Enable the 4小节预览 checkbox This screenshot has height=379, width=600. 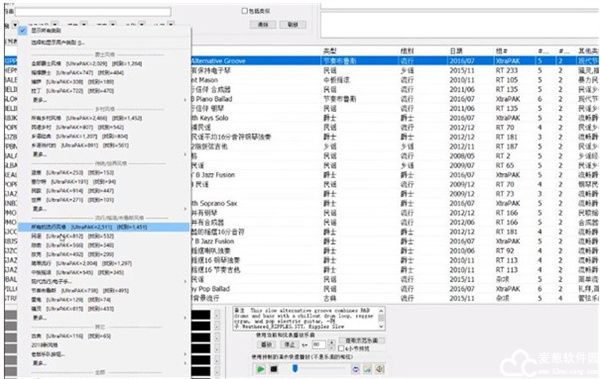[x=341, y=349]
